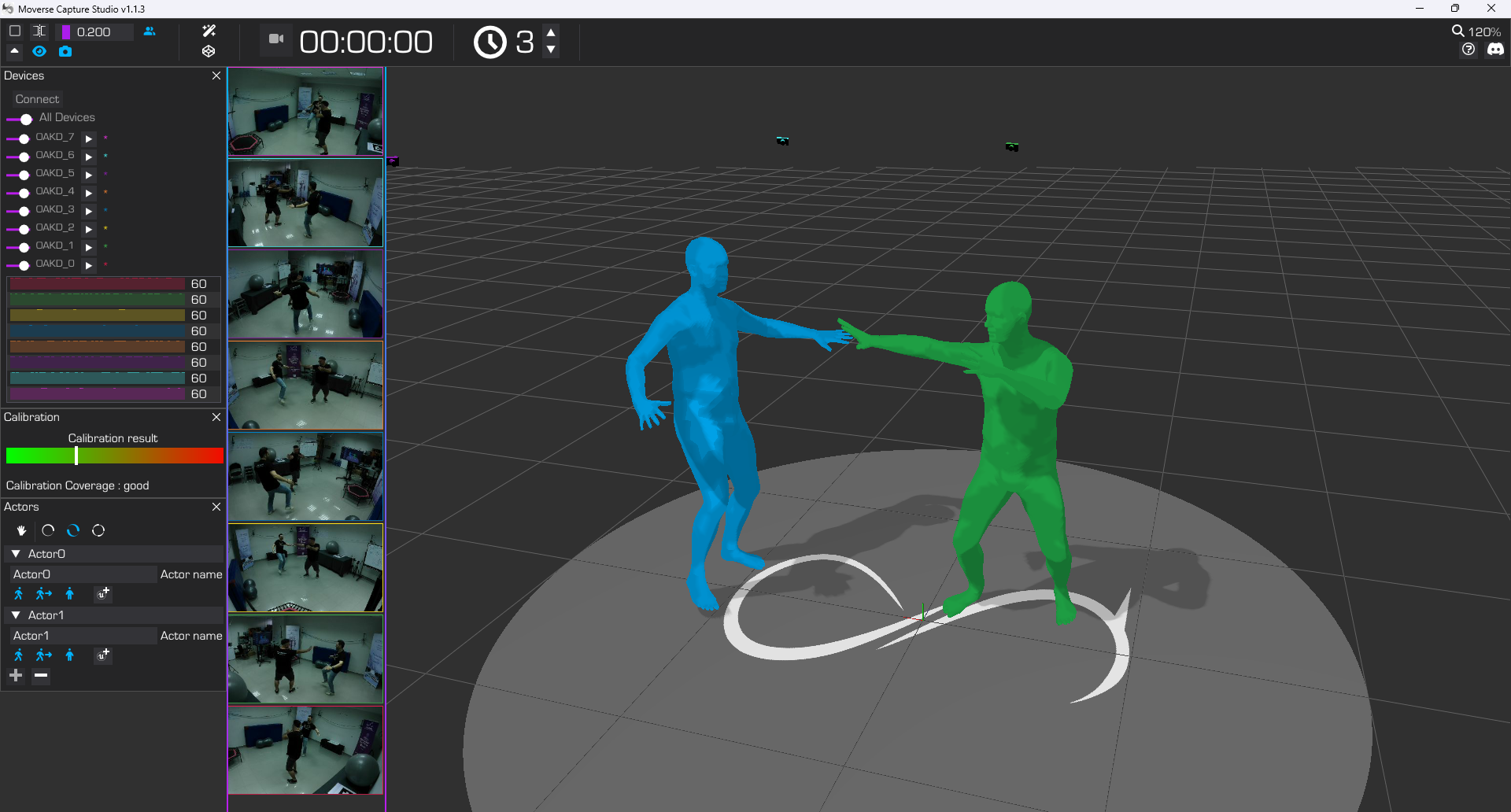Expand OAKD_6 with its arrow button
The image size is (1511, 812).
click(89, 157)
